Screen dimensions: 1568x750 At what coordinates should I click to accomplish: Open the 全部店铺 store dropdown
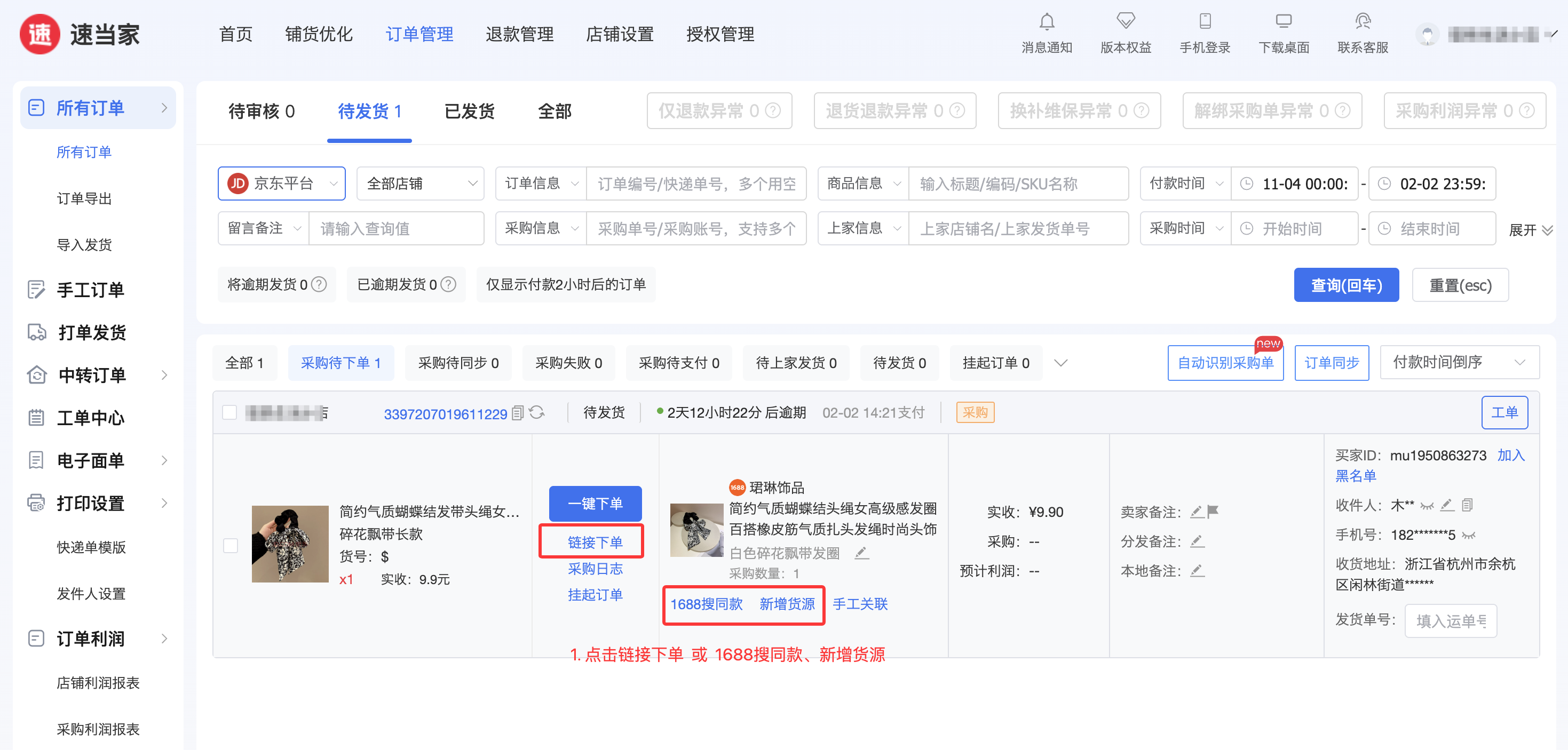tap(420, 183)
